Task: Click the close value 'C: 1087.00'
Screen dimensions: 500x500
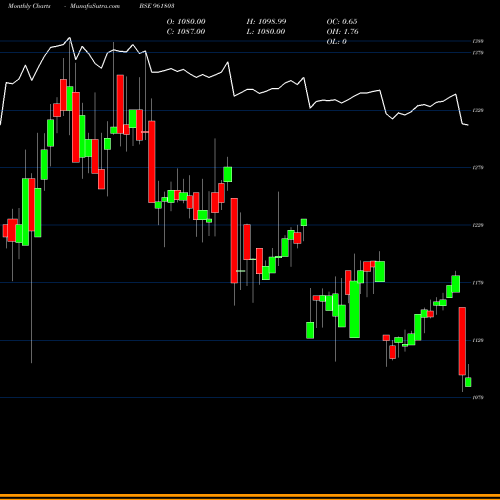Action: click(x=186, y=32)
